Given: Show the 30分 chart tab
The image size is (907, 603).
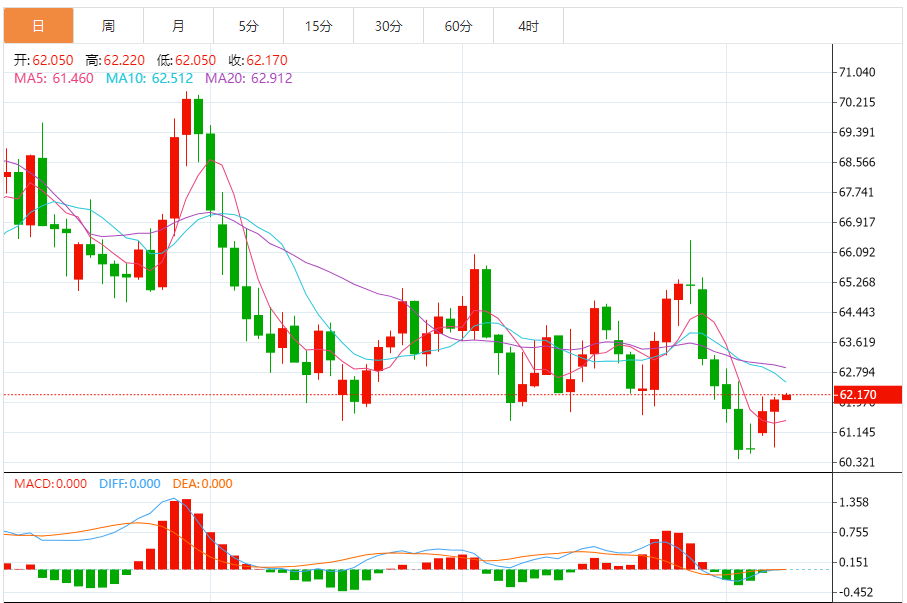Looking at the screenshot, I should point(388,26).
